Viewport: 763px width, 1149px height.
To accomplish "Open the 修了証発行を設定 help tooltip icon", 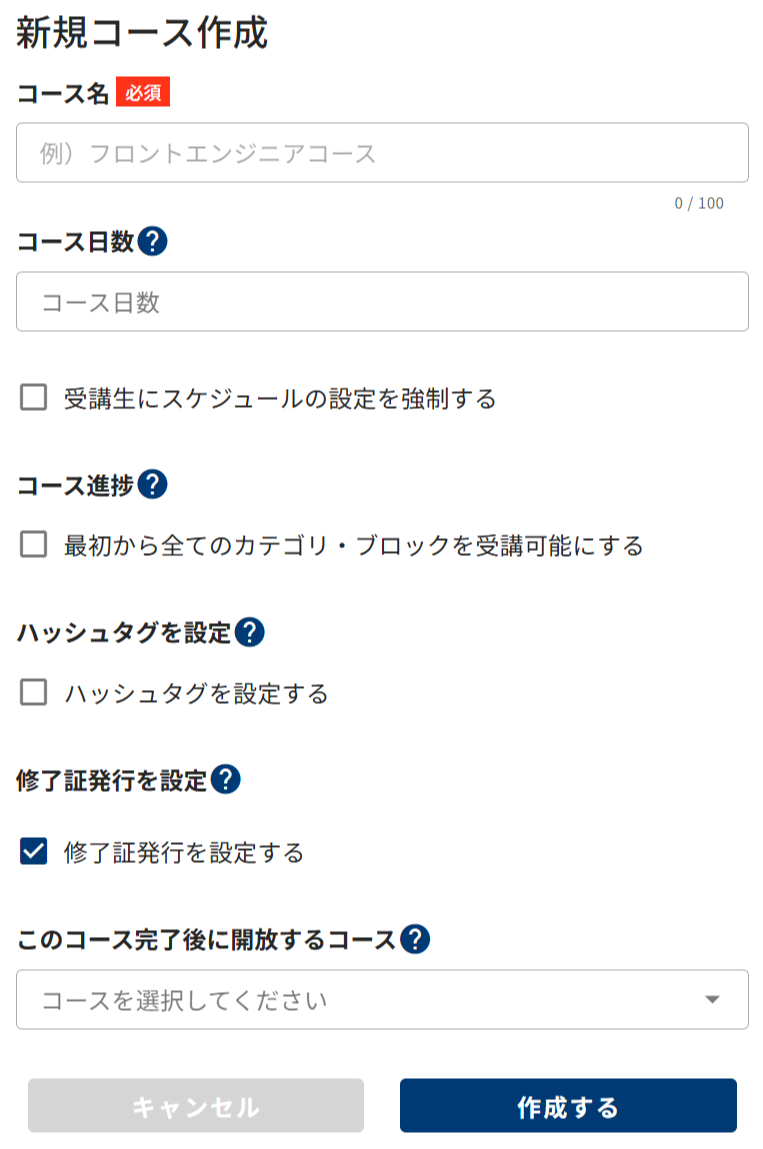I will [225, 780].
